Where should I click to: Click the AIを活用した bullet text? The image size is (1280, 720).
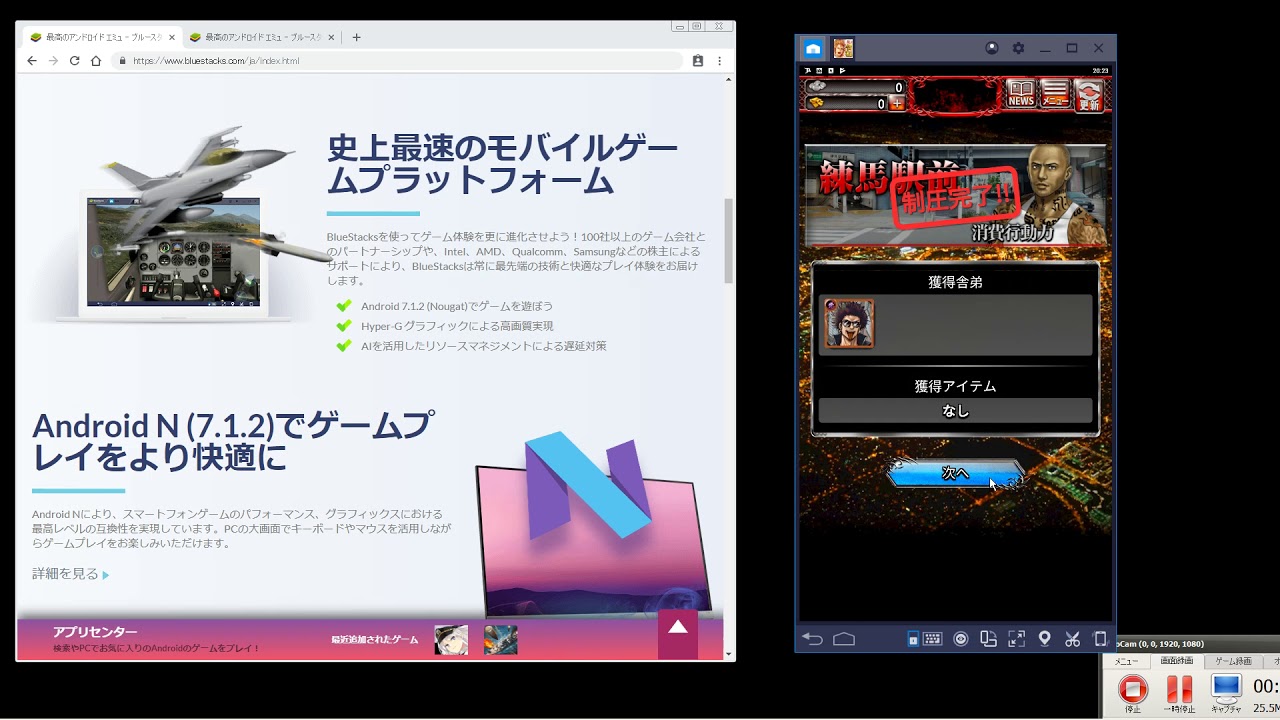484,346
